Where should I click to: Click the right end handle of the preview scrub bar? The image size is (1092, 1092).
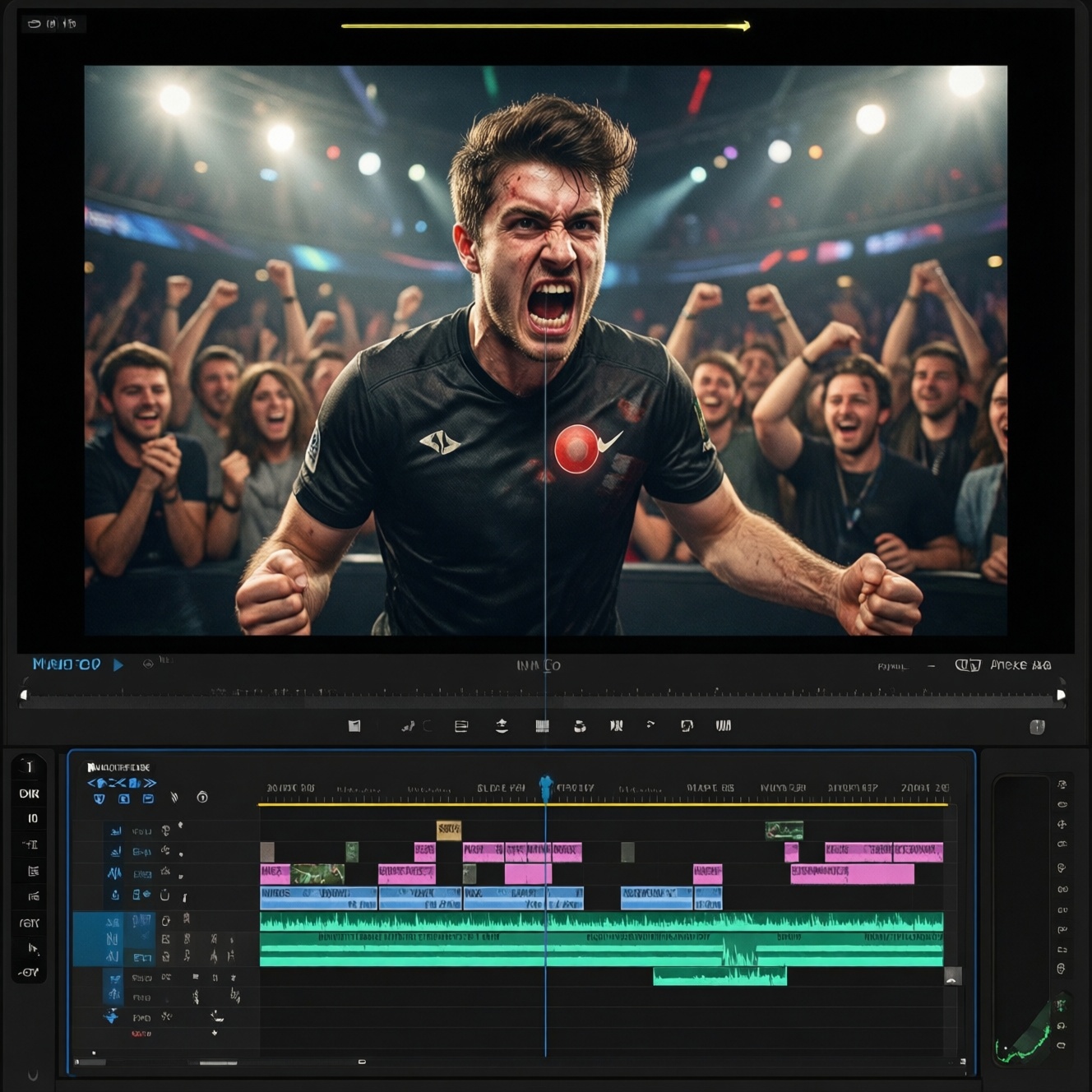[x=1061, y=696]
